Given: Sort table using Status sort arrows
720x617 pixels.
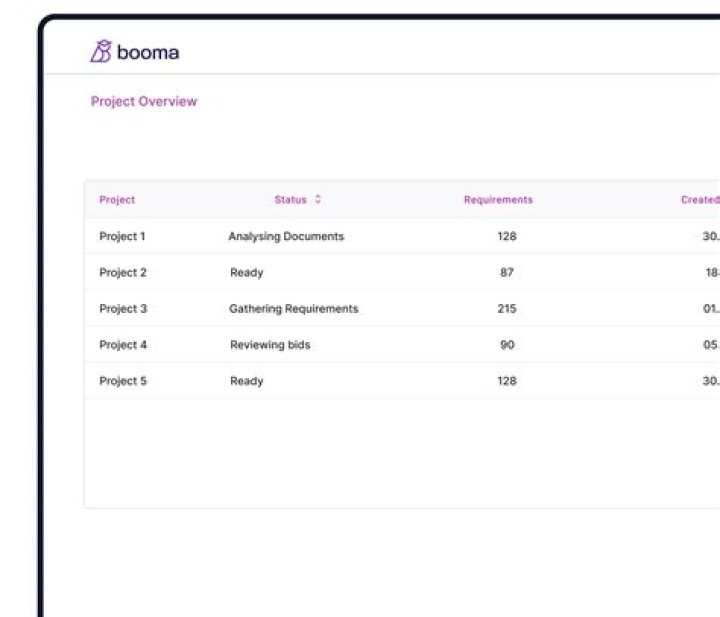Looking at the screenshot, I should (x=318, y=200).
